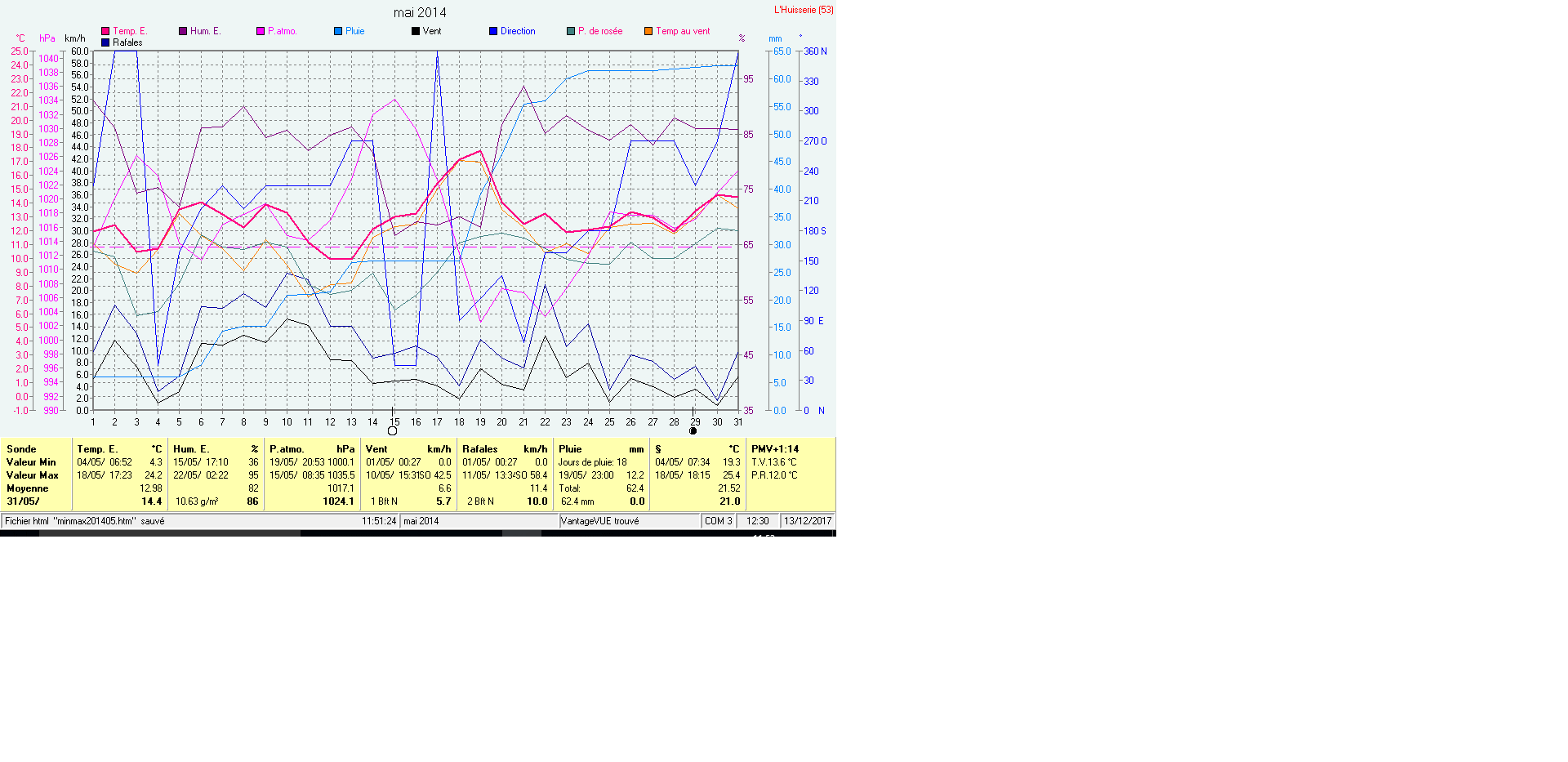Viewport: 1568px width, 762px height.
Task: Click the 'Vent' column header in table
Action: click(x=376, y=449)
